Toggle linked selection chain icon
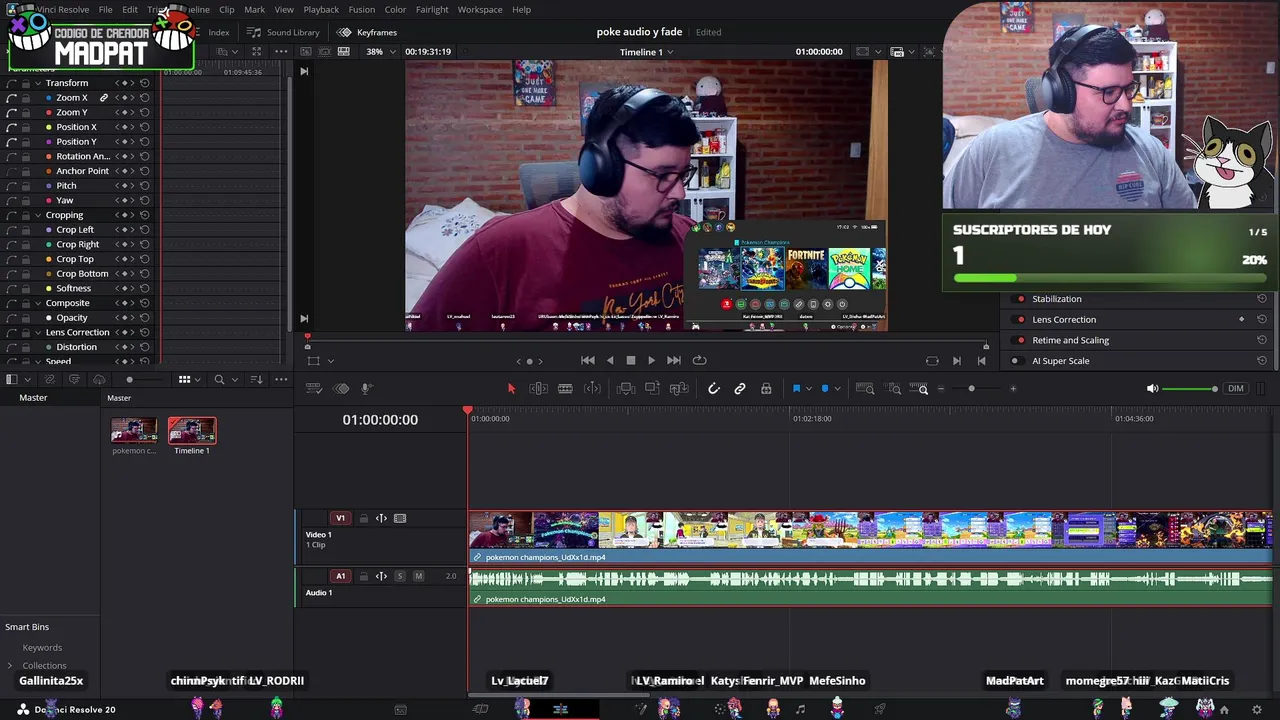 (740, 388)
